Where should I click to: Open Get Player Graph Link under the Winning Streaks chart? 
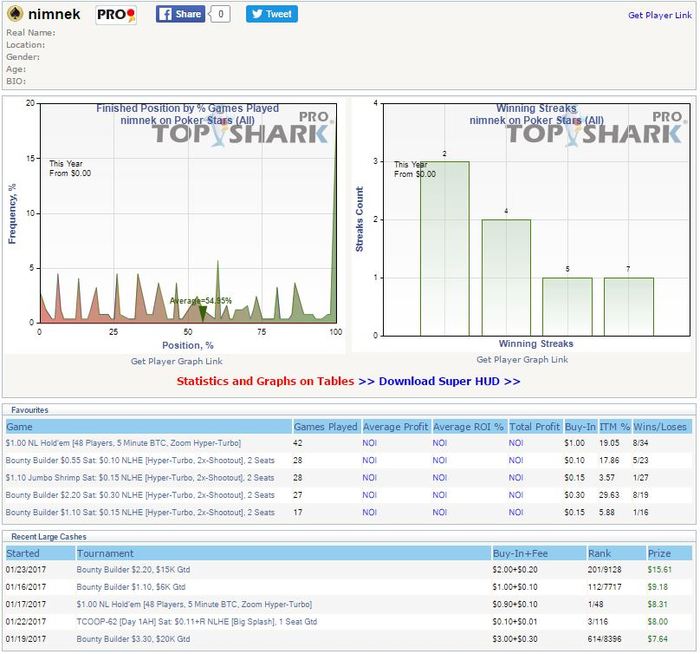pos(522,359)
